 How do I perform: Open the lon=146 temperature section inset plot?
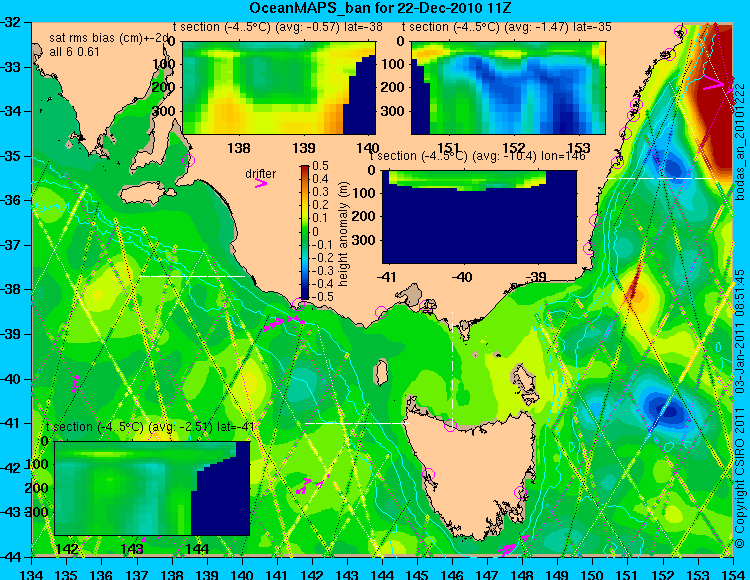(x=479, y=217)
